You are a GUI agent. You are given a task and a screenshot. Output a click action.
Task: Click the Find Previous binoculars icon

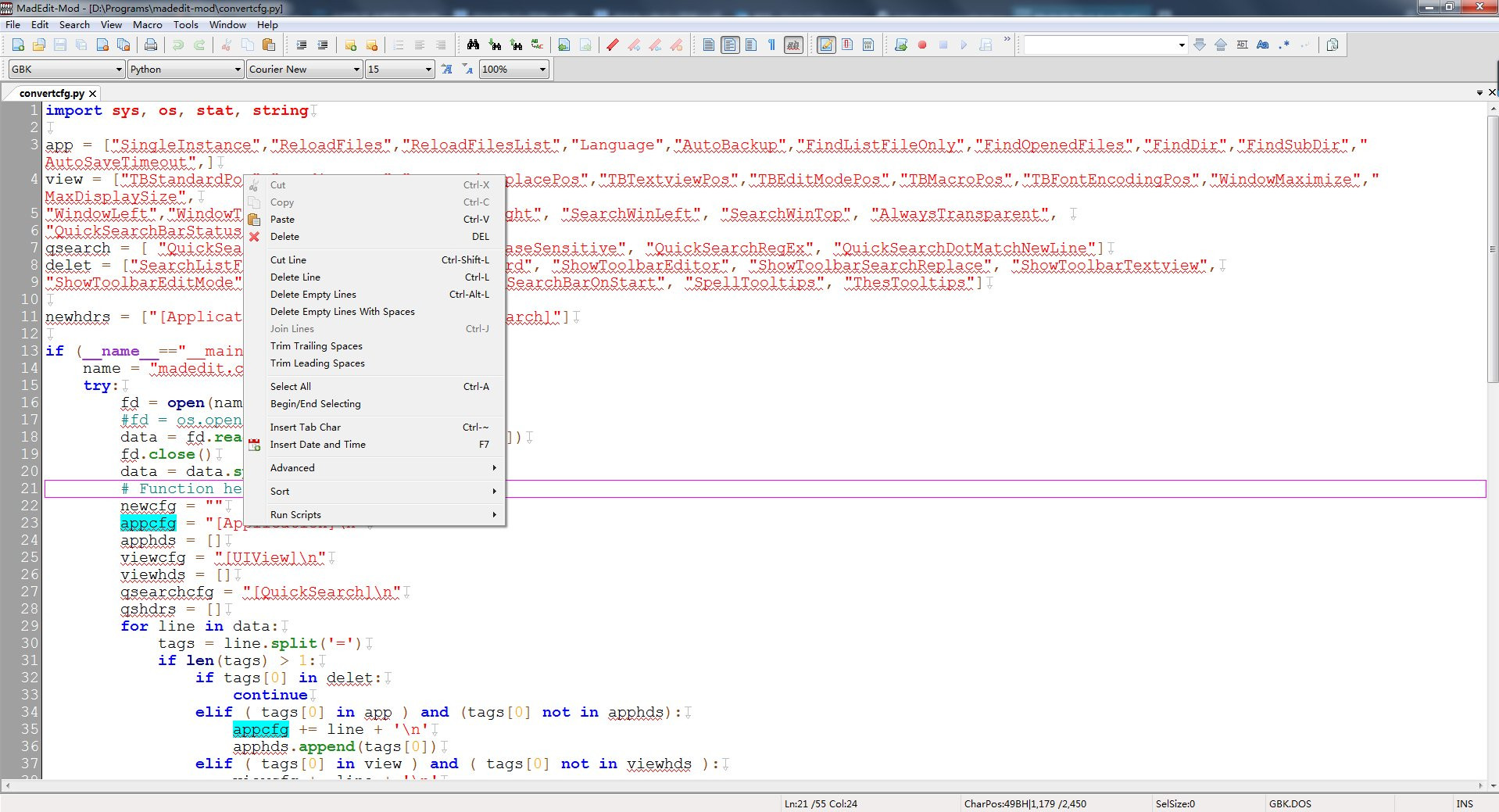tap(516, 45)
